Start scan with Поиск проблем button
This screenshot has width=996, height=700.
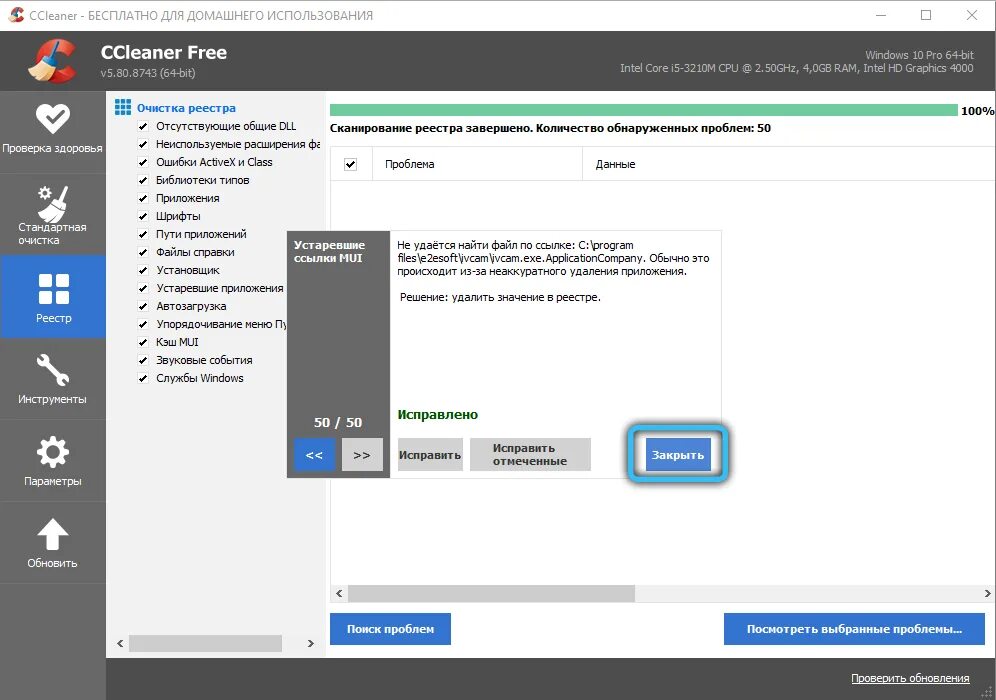(391, 629)
